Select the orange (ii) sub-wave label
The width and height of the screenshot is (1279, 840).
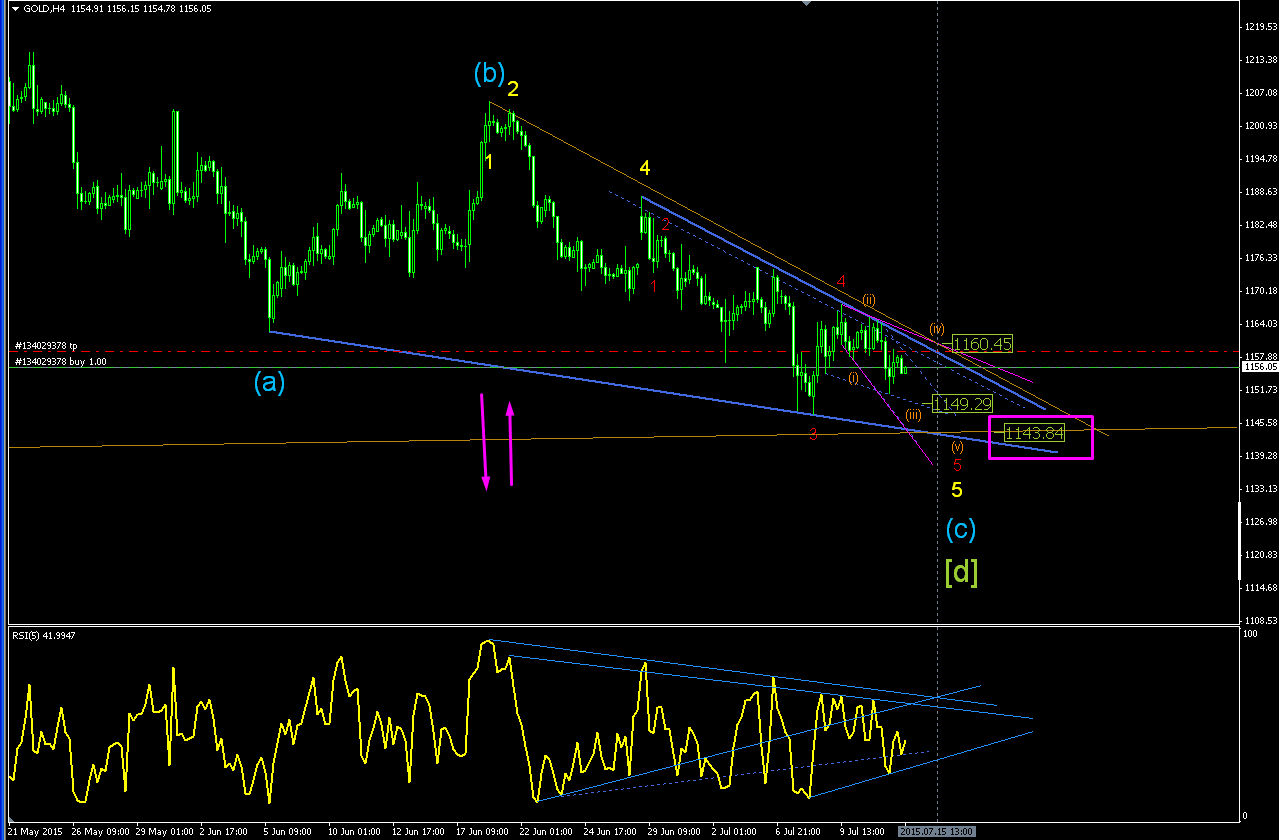[869, 299]
